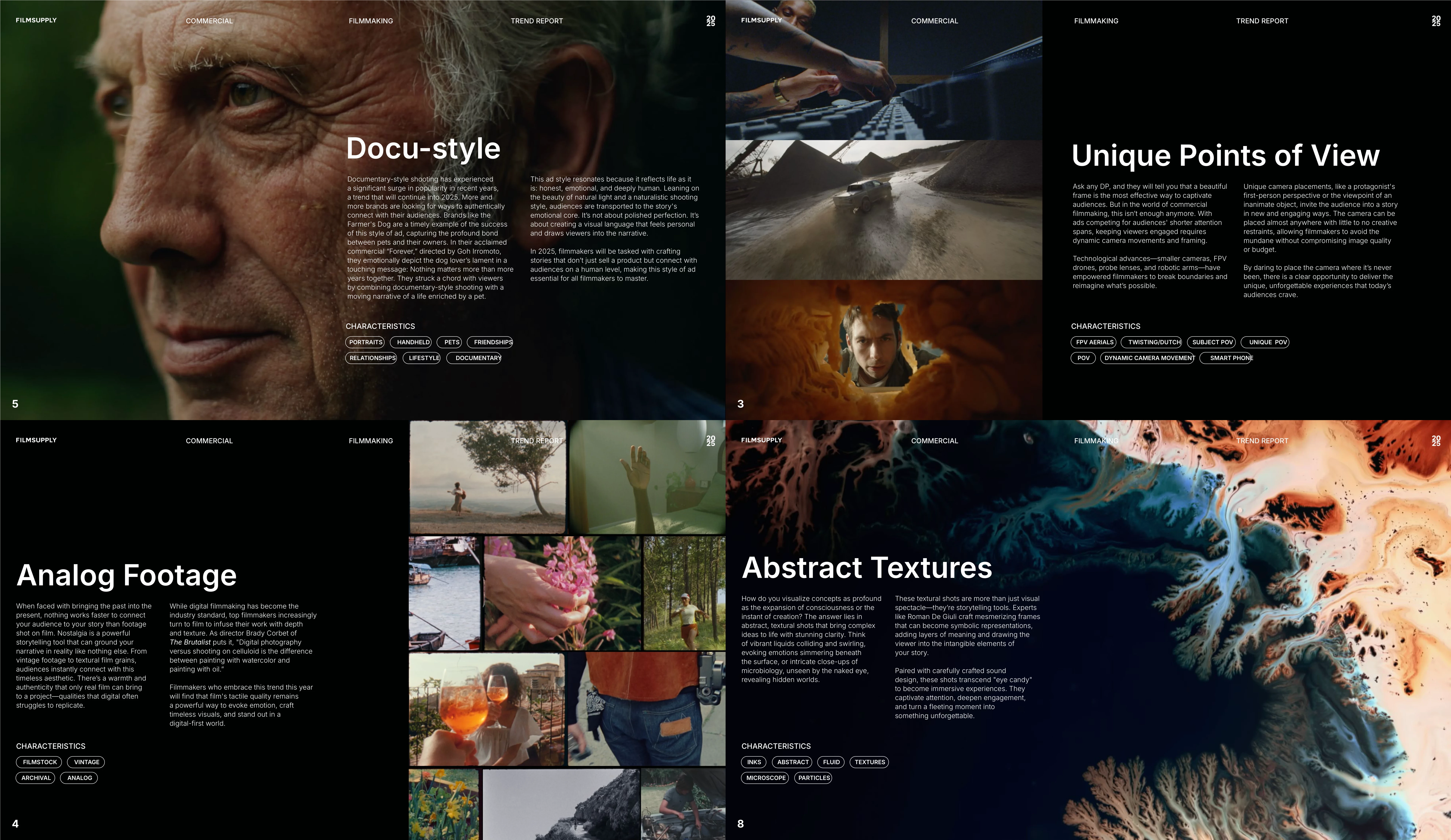
Task: Open the orange cocktail glasses frame
Action: point(487,709)
